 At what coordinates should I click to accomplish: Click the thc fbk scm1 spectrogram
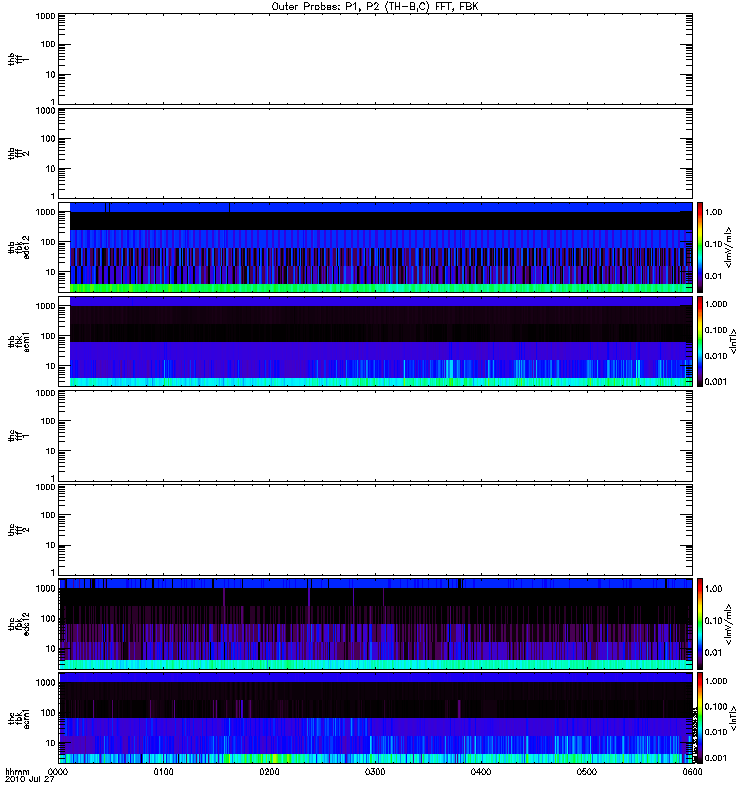click(x=375, y=718)
